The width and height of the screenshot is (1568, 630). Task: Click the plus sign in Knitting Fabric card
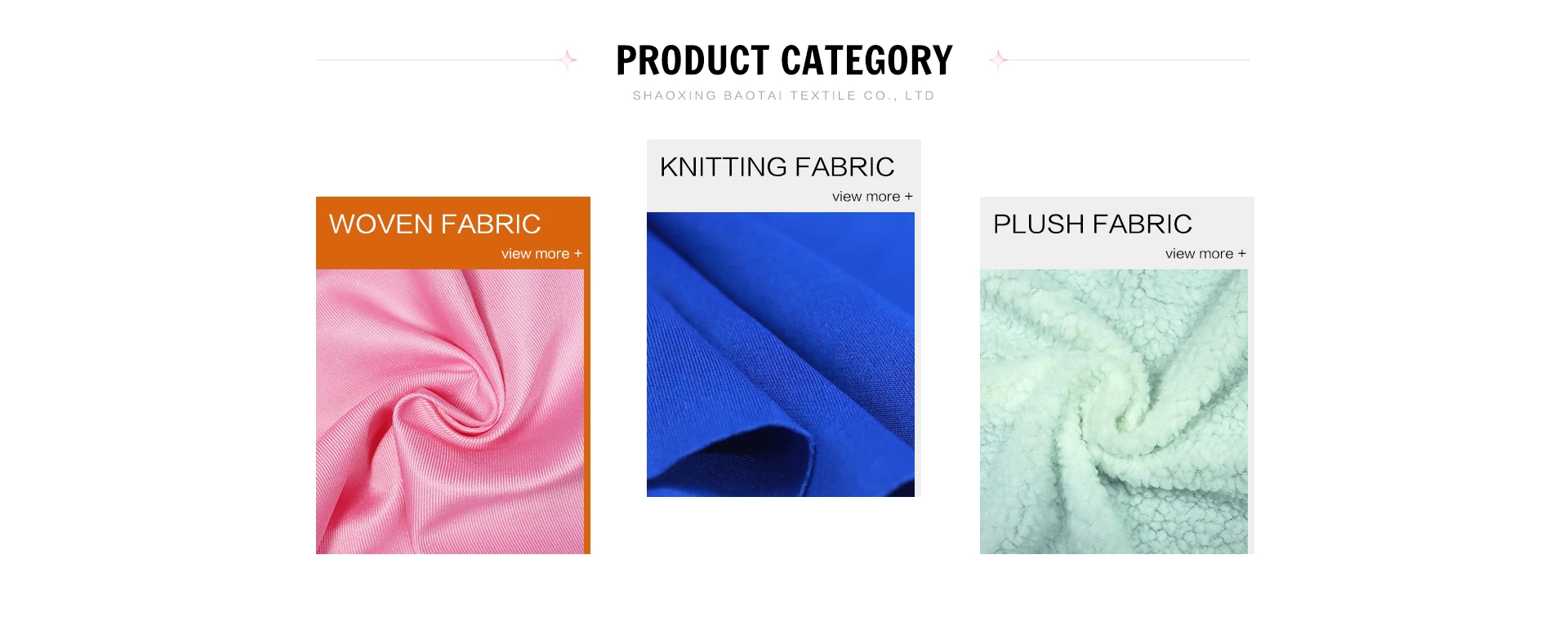pos(909,197)
